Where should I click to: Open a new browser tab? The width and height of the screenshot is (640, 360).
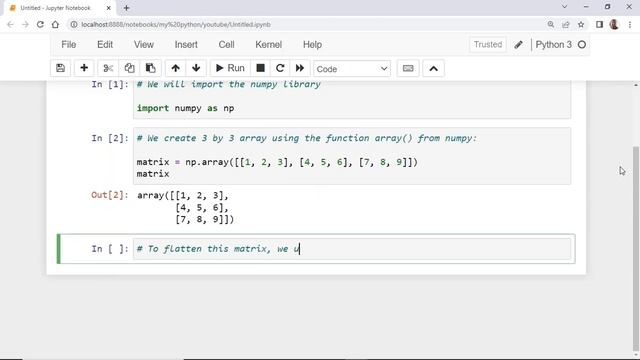126,8
